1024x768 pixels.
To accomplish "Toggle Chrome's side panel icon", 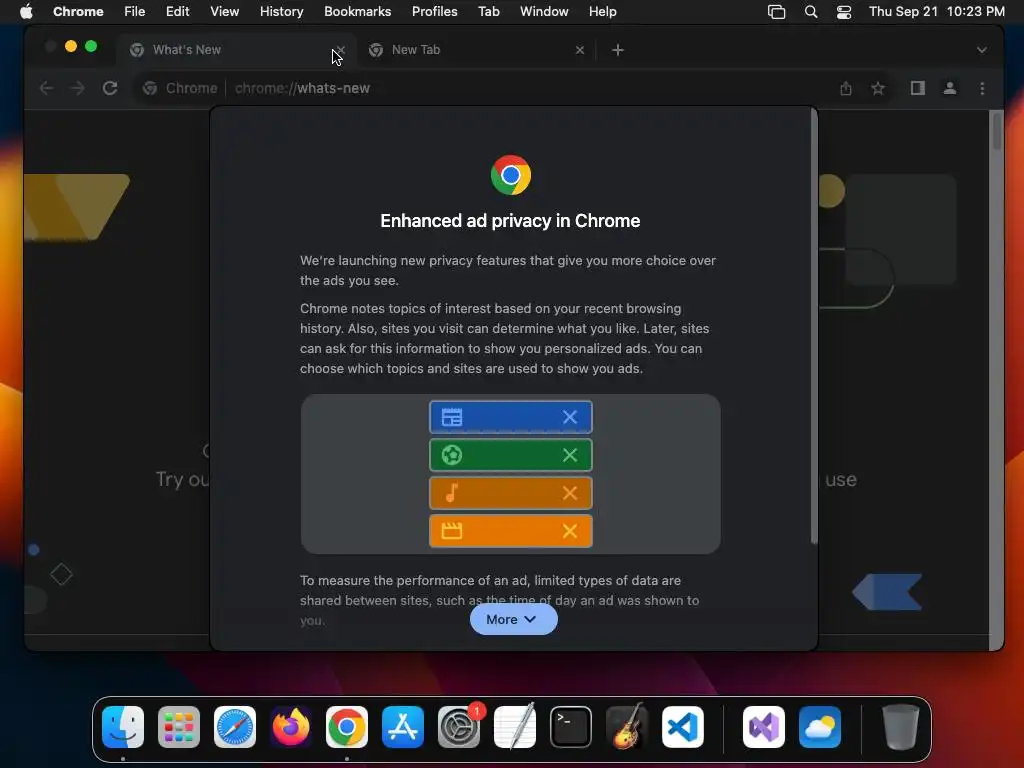I will tap(918, 88).
